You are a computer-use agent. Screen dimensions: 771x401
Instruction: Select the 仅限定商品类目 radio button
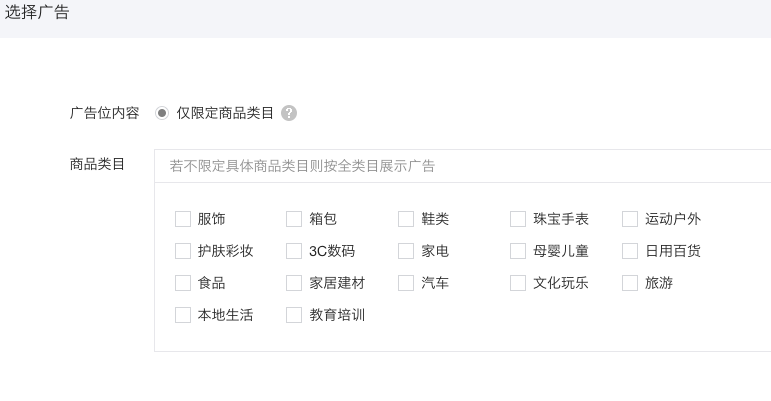[x=162, y=113]
